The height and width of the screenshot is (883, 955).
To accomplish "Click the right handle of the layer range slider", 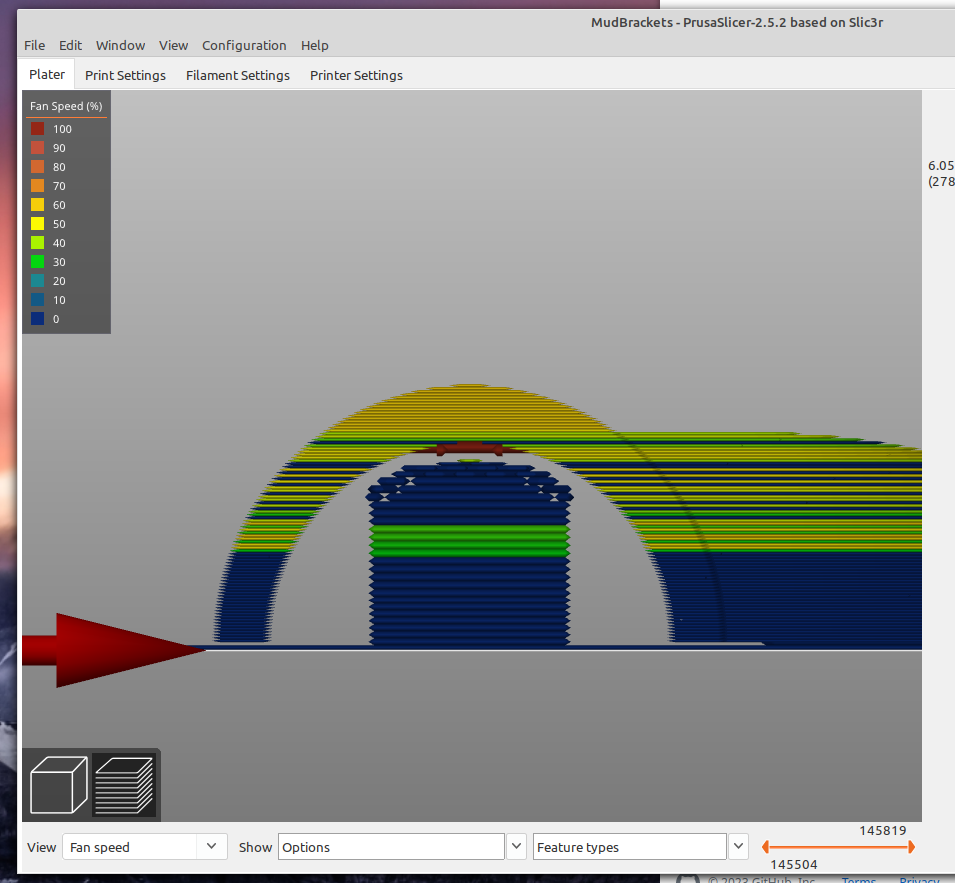I will 912,846.
